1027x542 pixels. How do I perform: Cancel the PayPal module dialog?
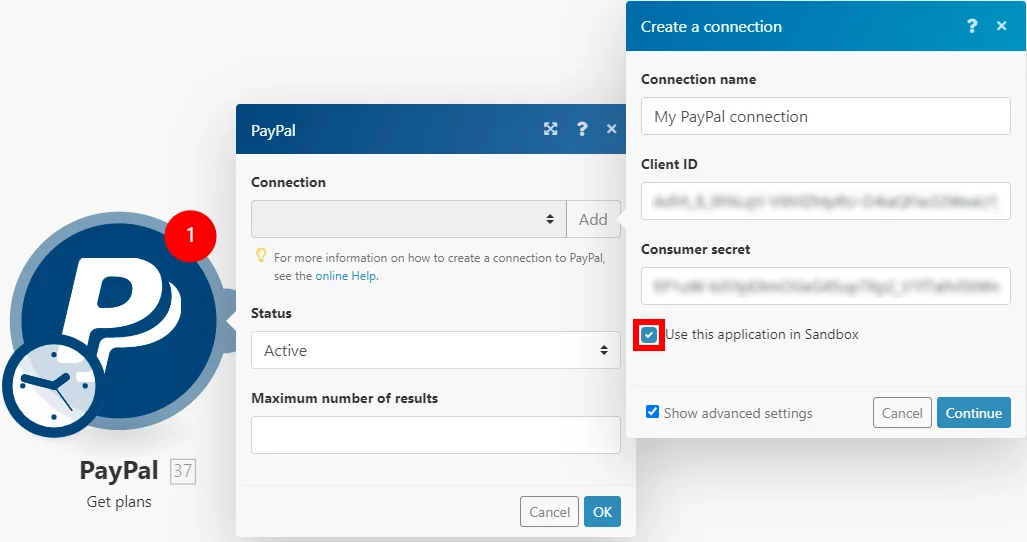click(550, 512)
